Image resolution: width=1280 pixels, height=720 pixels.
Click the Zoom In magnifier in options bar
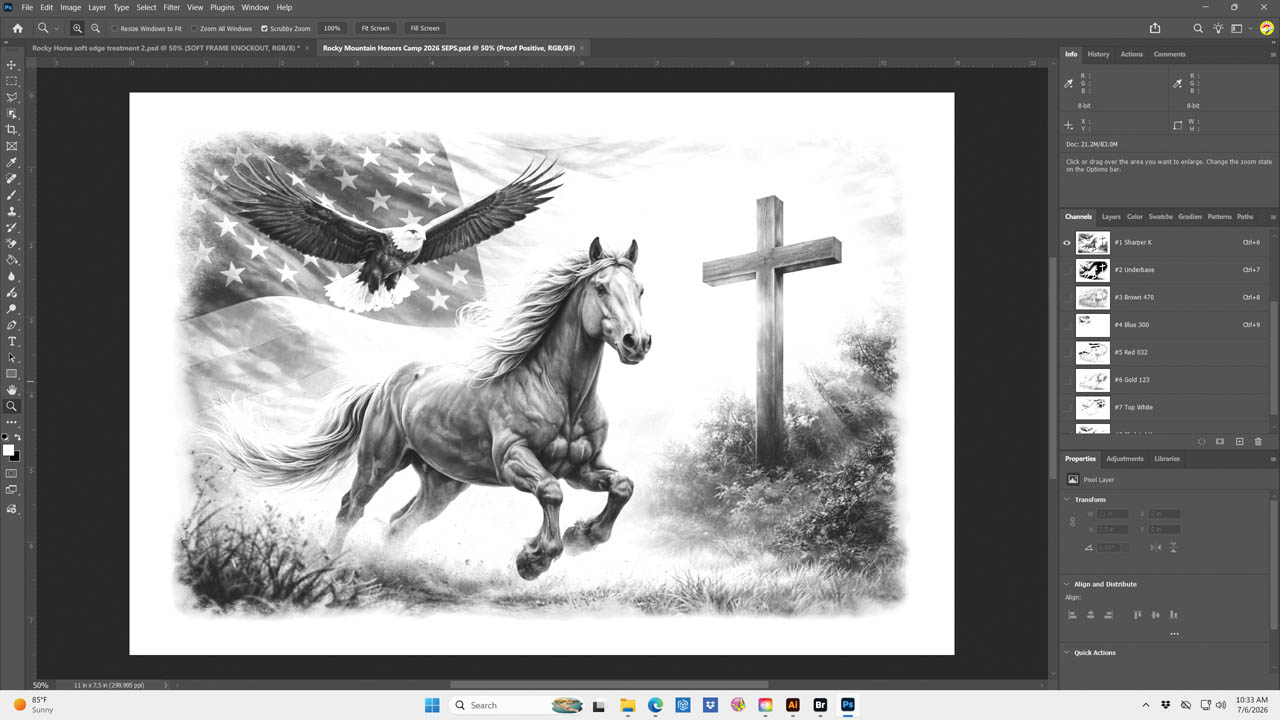(77, 29)
